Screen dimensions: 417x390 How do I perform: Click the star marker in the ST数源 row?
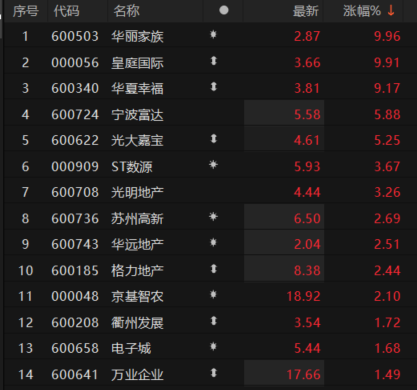[213, 164]
